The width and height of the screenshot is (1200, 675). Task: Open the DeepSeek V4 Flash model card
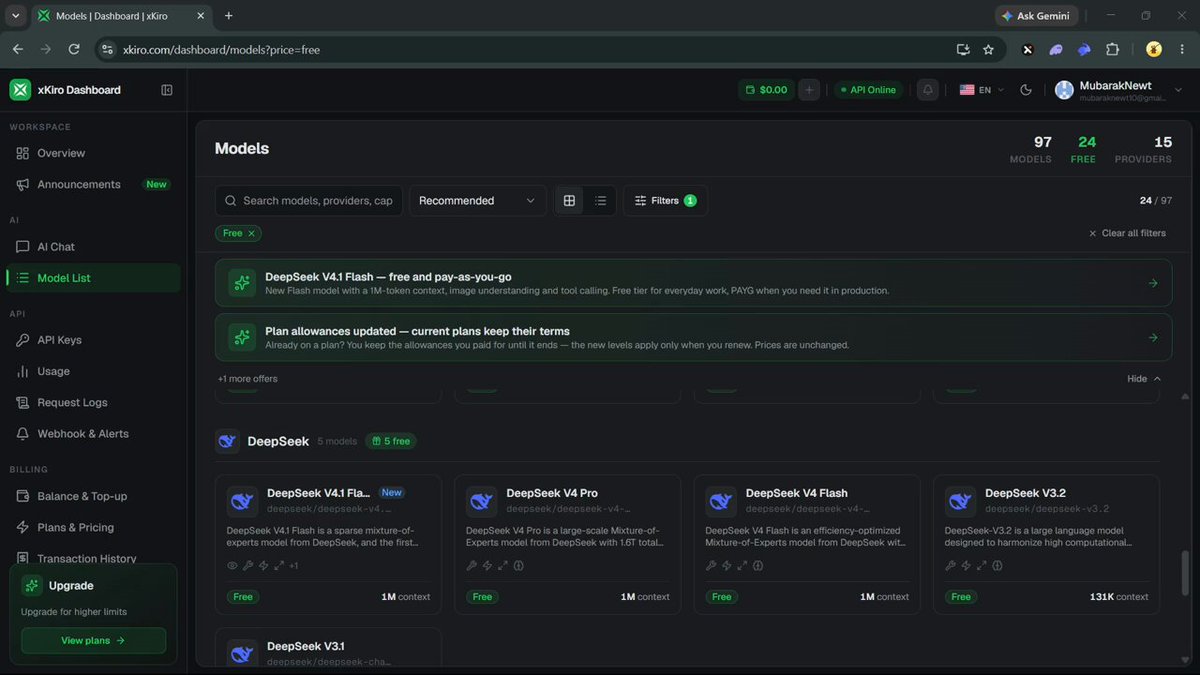pyautogui.click(x=807, y=544)
